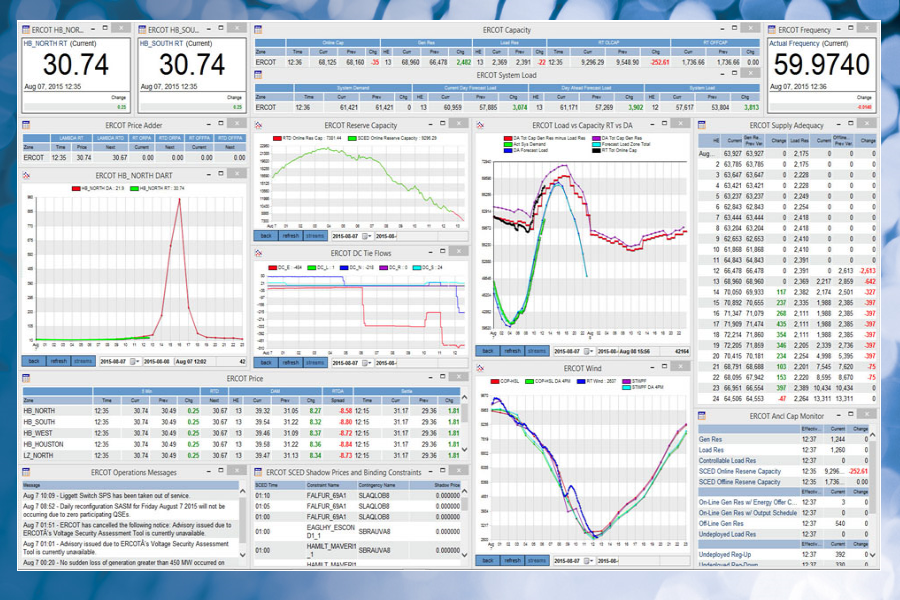Click start date field in ERCOT Wind chart
The height and width of the screenshot is (600, 900).
pos(574,560)
